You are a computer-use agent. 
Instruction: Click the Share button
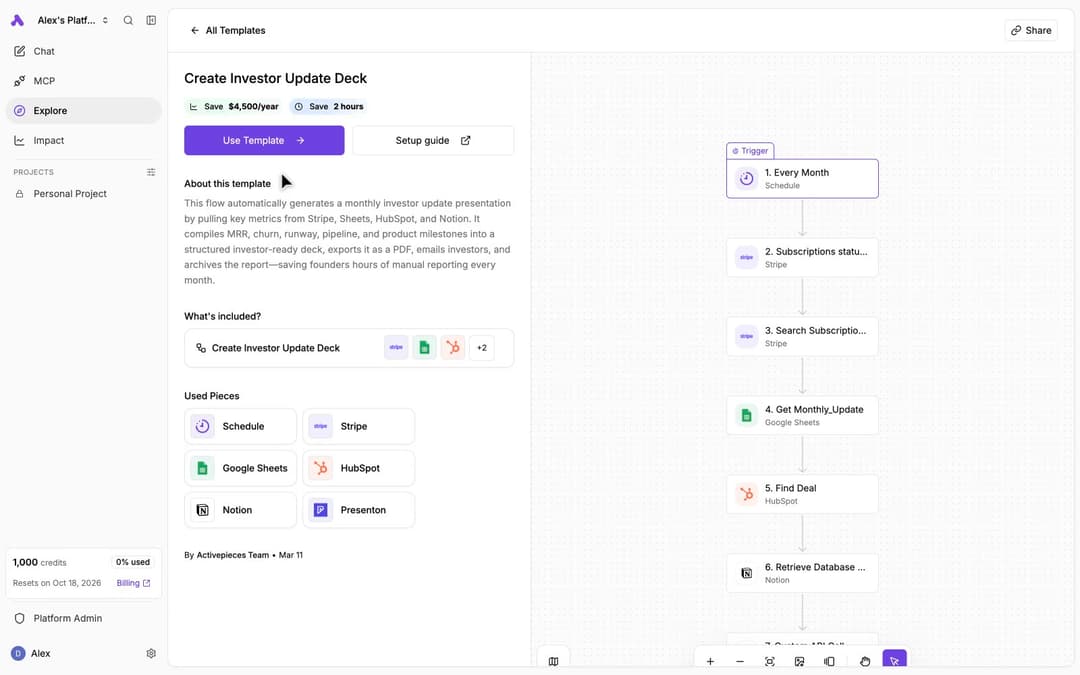pos(1030,30)
